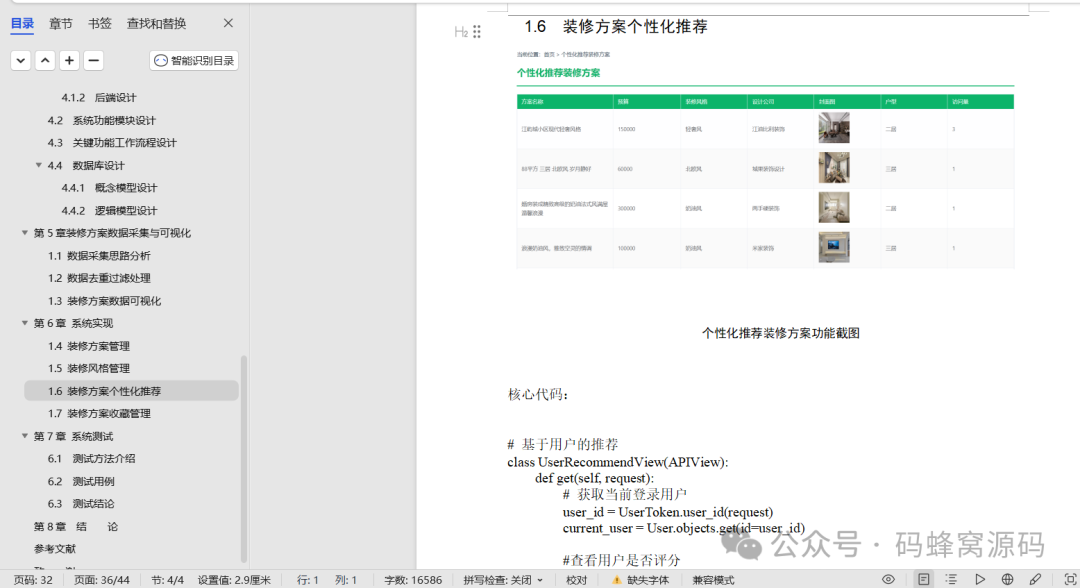The width and height of the screenshot is (1080, 588).
Task: Close the navigation pane with the X
Action: (228, 23)
